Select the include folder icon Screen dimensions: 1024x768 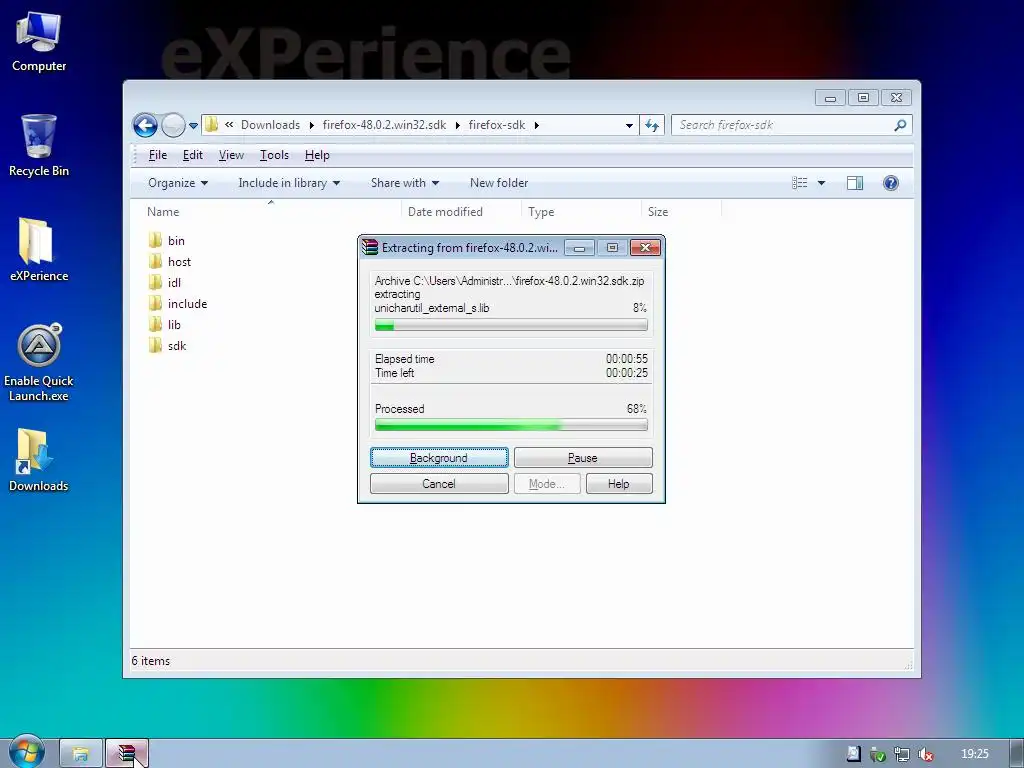[155, 304]
